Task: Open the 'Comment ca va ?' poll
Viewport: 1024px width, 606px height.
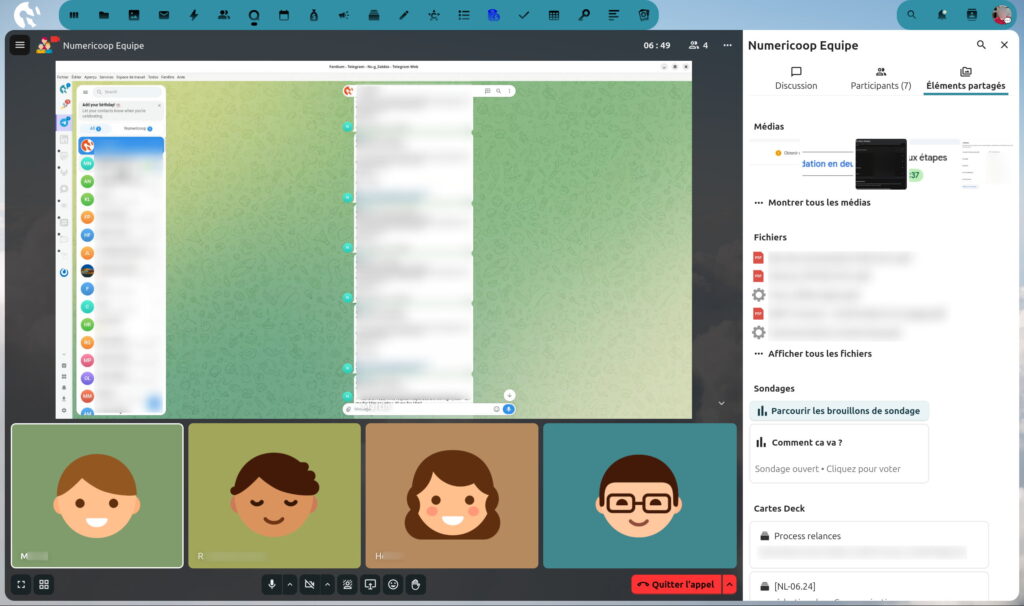Action: (839, 454)
